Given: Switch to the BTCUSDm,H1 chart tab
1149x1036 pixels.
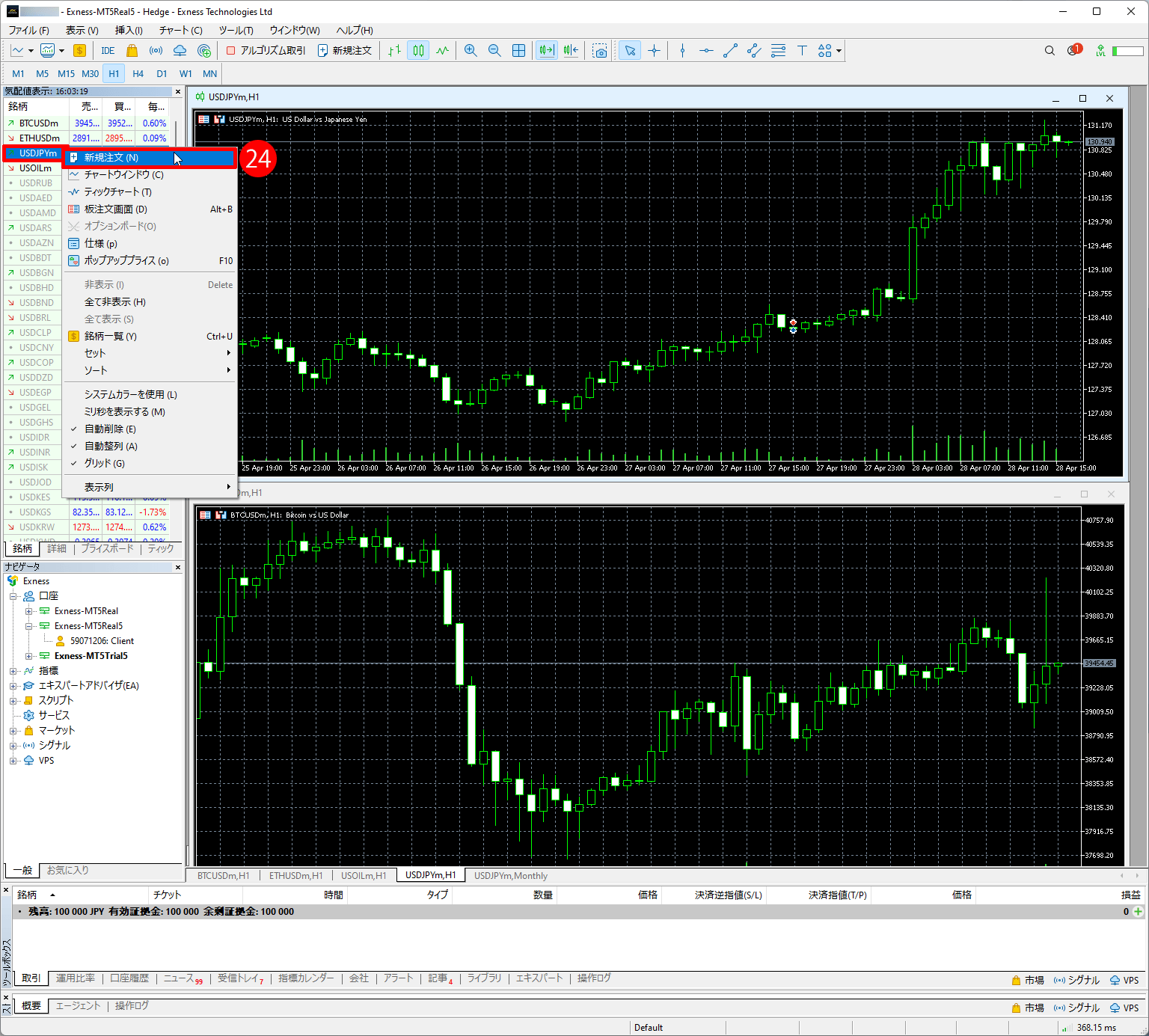Looking at the screenshot, I should click(x=223, y=876).
